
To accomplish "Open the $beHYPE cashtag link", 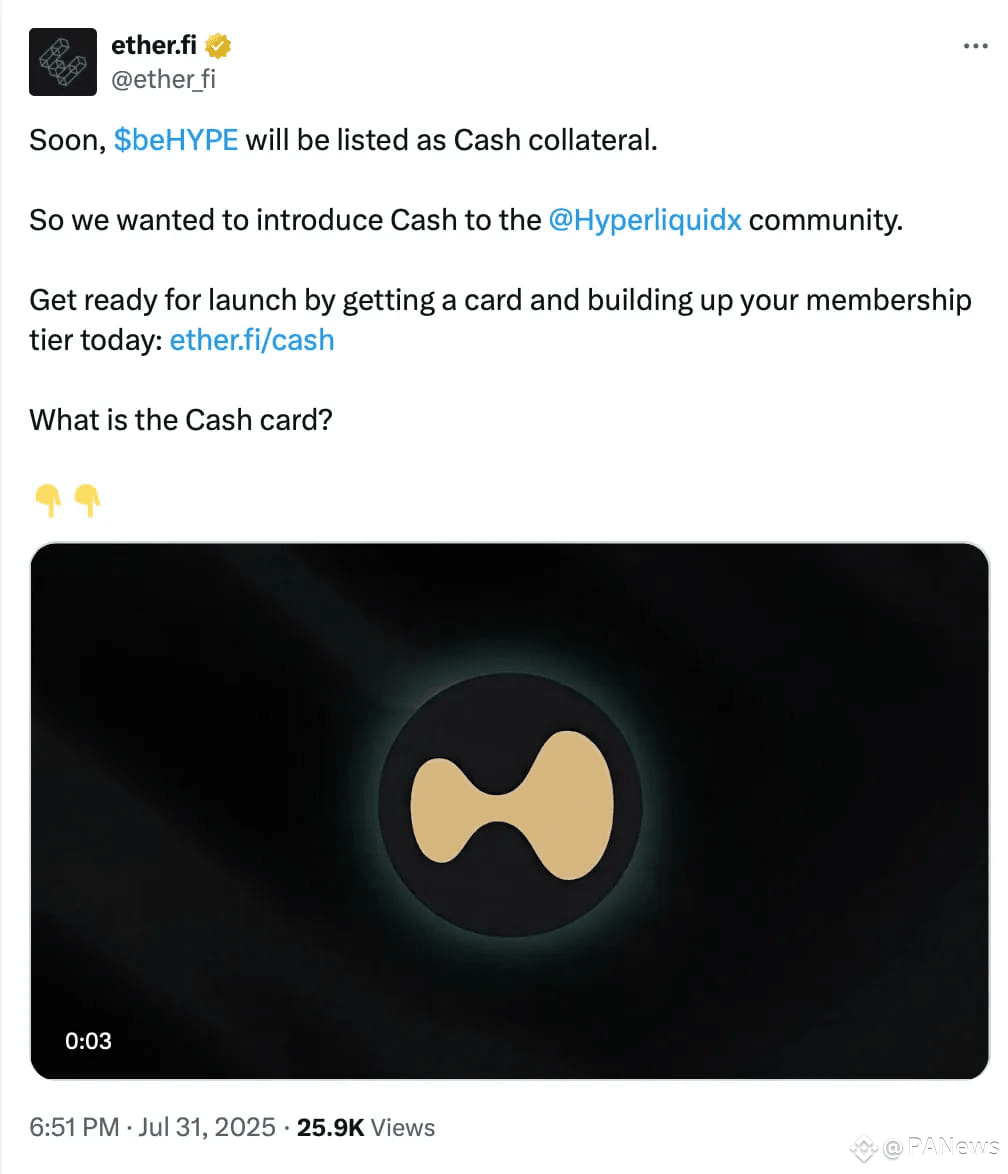I will (175, 140).
